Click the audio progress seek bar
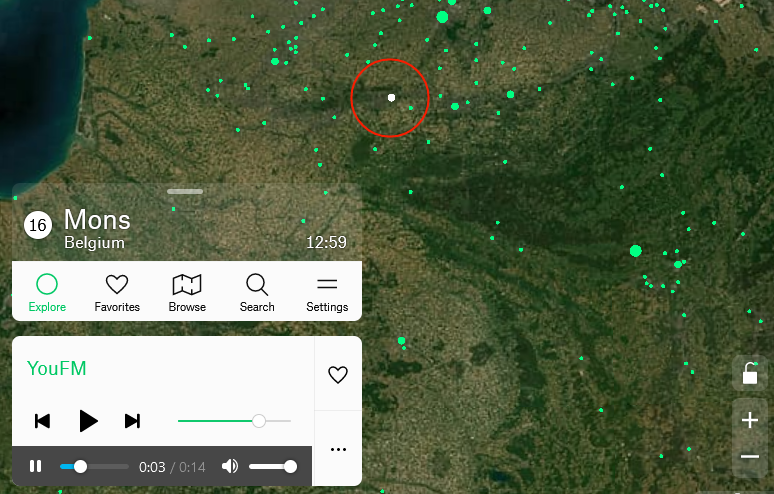 click(x=94, y=466)
